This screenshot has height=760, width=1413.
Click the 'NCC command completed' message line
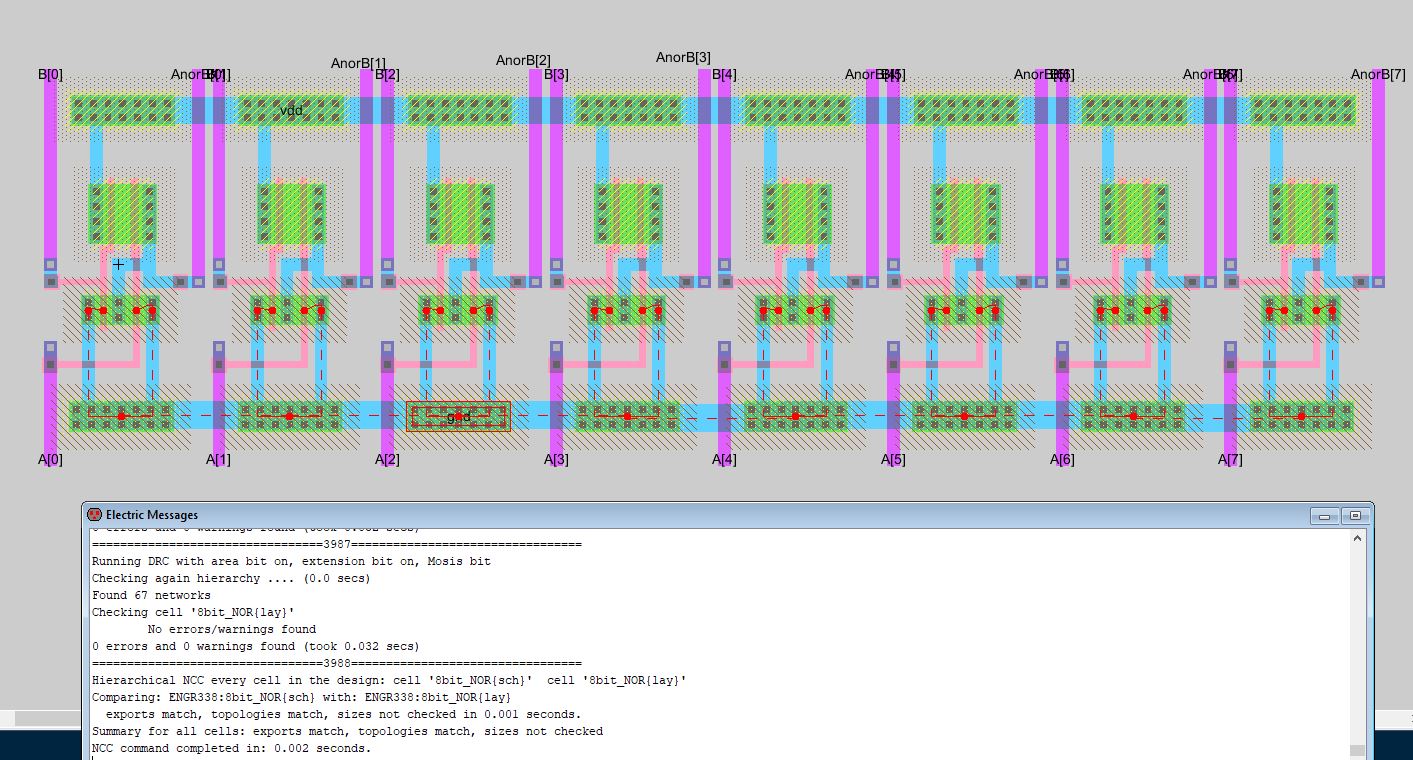231,748
